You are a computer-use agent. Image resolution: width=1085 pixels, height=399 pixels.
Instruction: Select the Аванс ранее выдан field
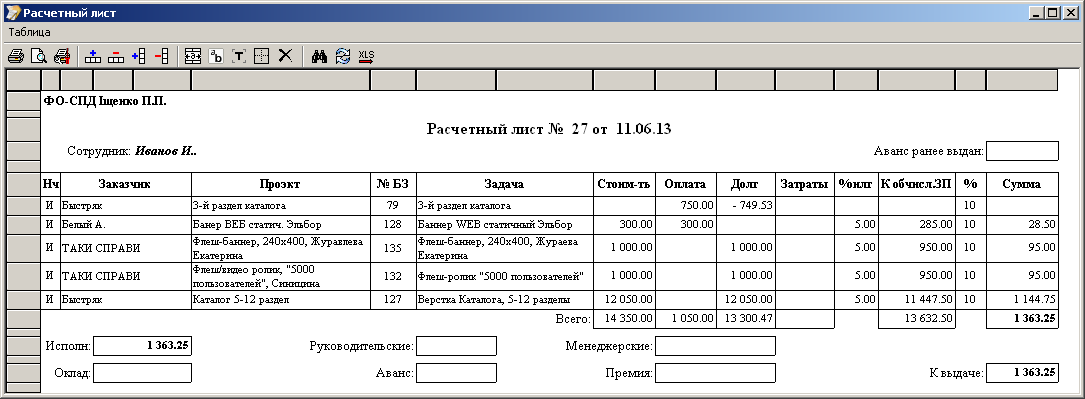click(x=1022, y=151)
